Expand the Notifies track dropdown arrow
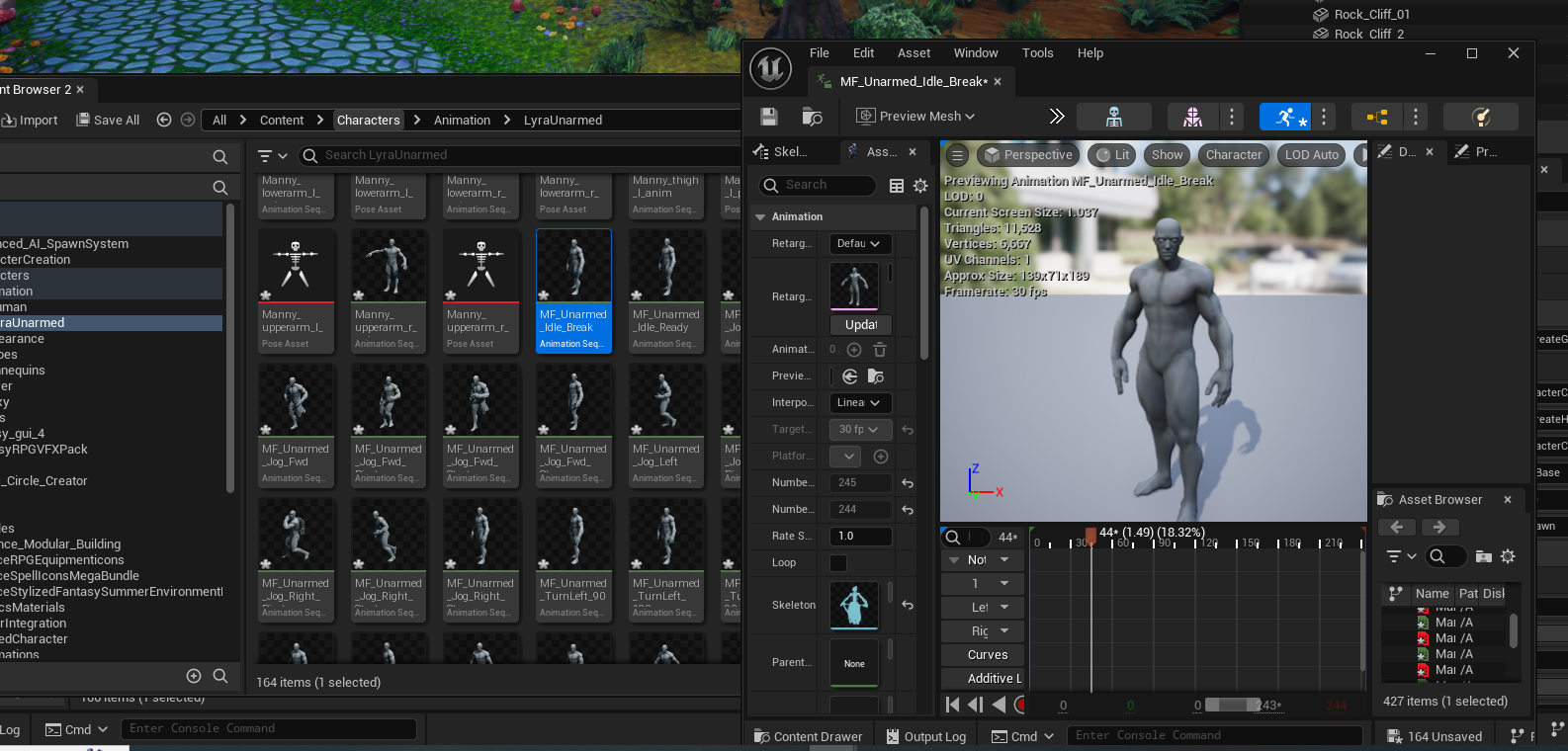The width and height of the screenshot is (1568, 751). coord(1004,560)
